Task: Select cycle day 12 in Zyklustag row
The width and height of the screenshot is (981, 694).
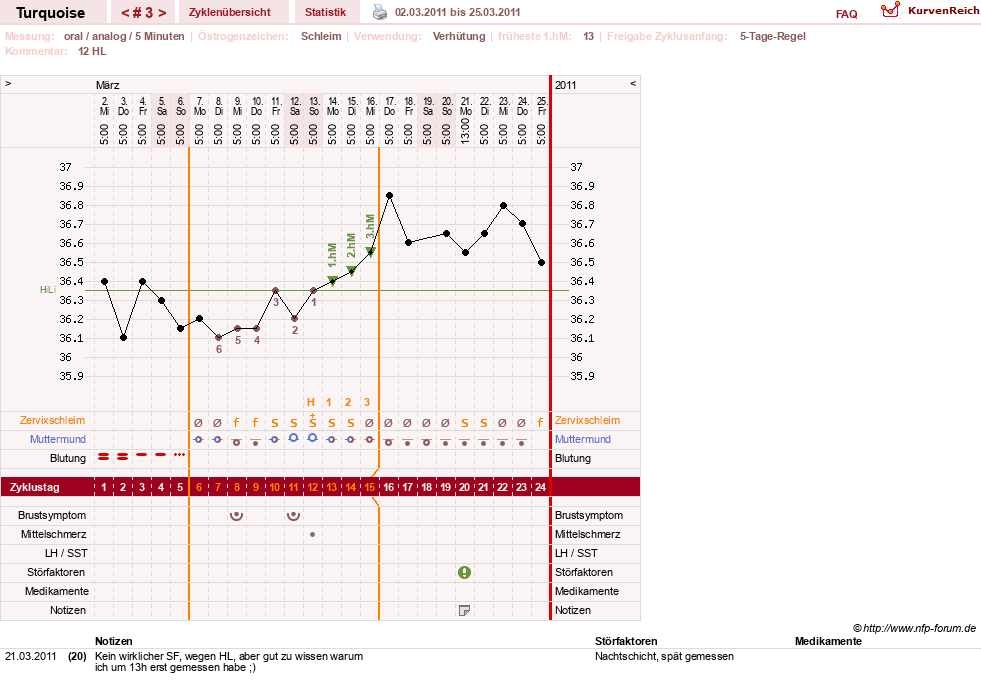Action: pyautogui.click(x=312, y=487)
